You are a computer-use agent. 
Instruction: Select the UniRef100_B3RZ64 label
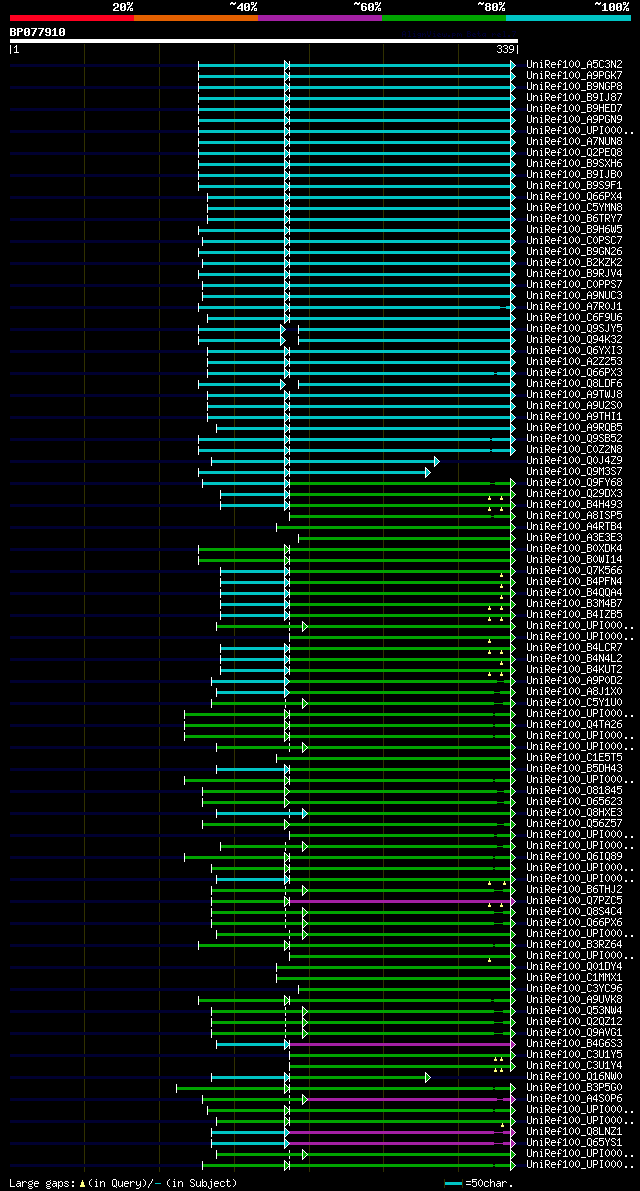[x=574, y=946]
